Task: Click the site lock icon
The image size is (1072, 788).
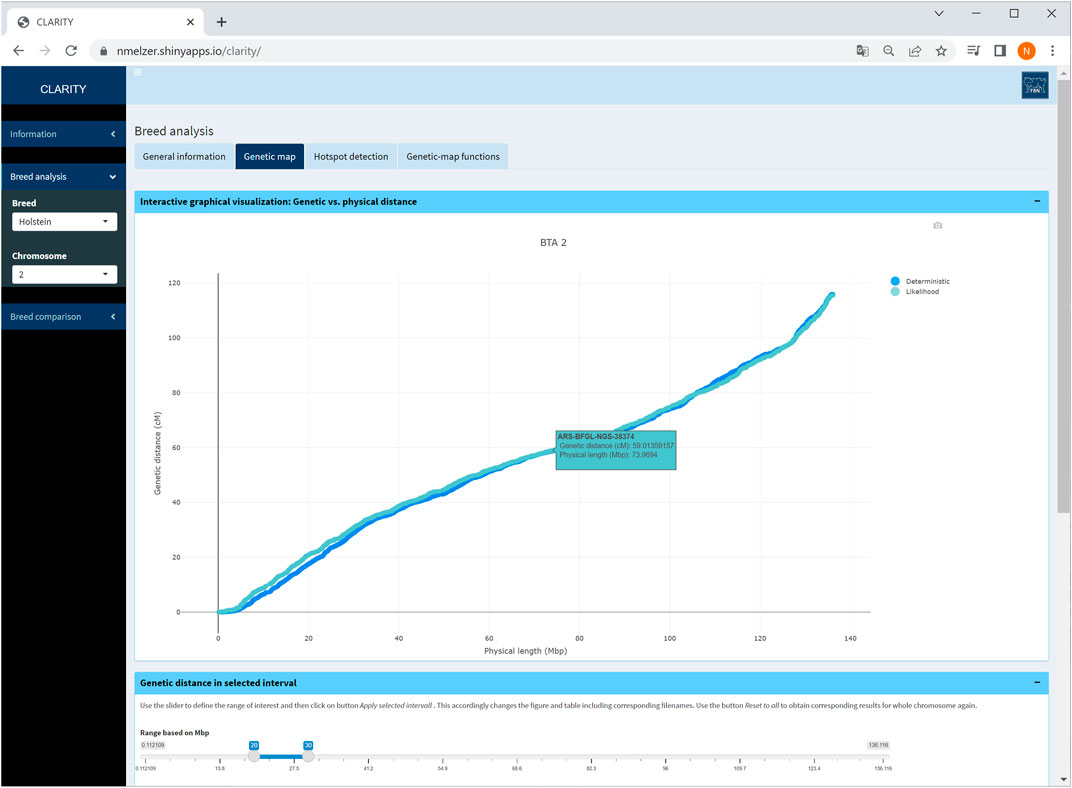Action: coord(104,51)
